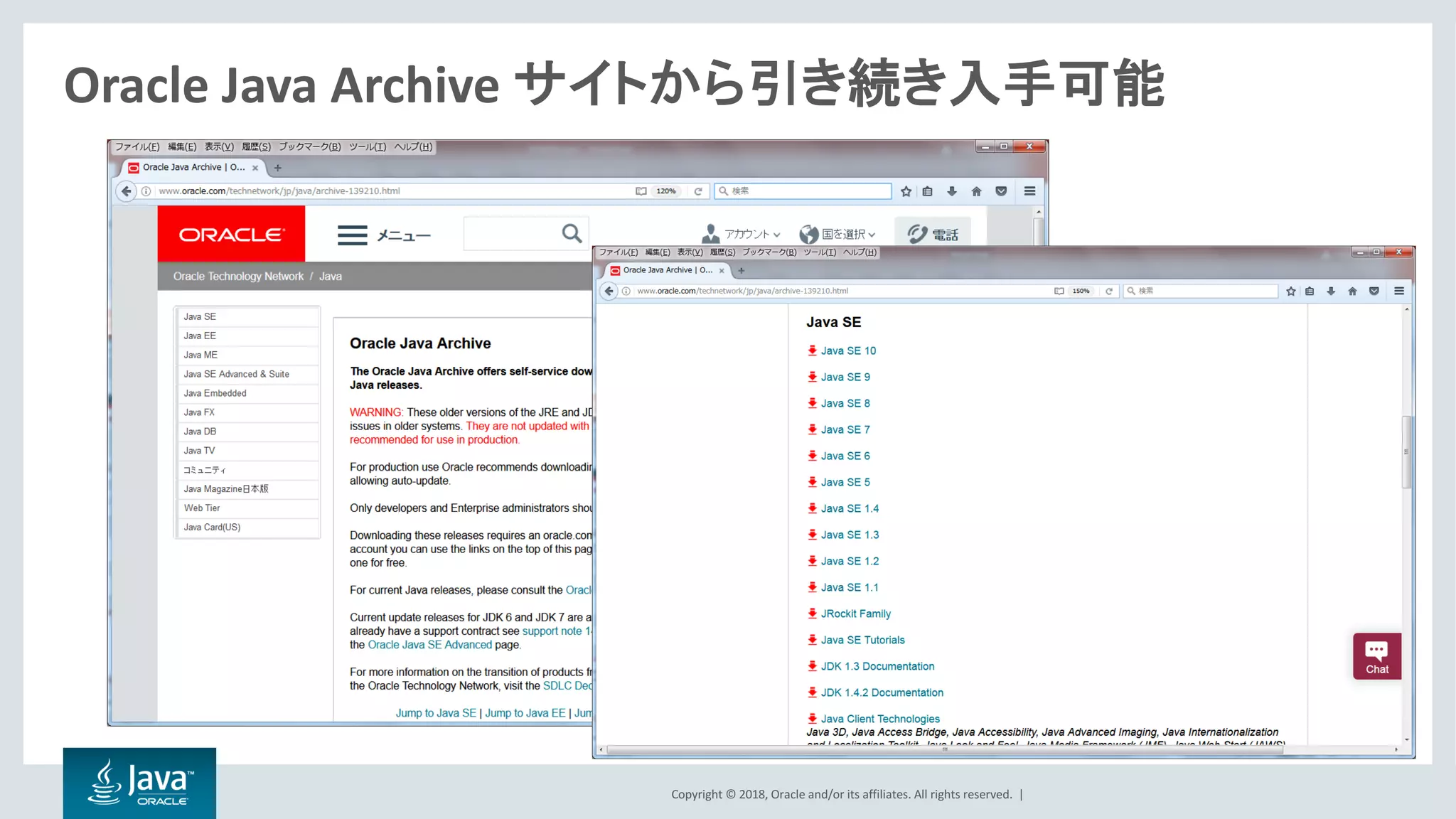Viewport: 1456px width, 819px height.
Task: Click downloads arrow in back window toolbar
Action: coord(952,191)
